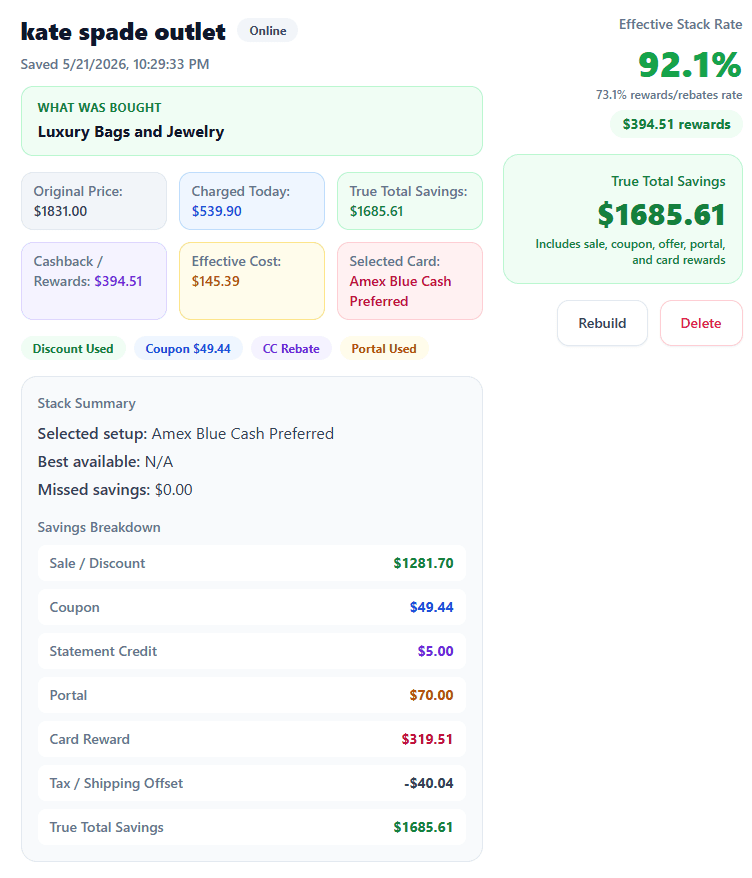752x878 pixels.
Task: Click Luxury Bags and Jewelry text
Action: point(131,132)
